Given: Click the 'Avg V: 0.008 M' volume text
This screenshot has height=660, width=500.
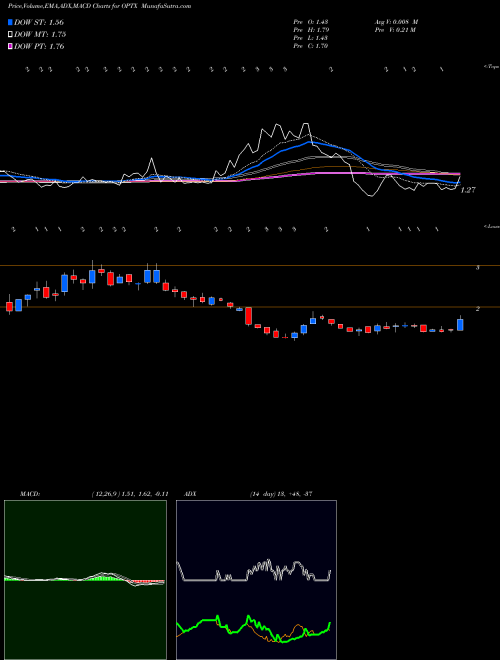Looking at the screenshot, I should click(x=396, y=22).
